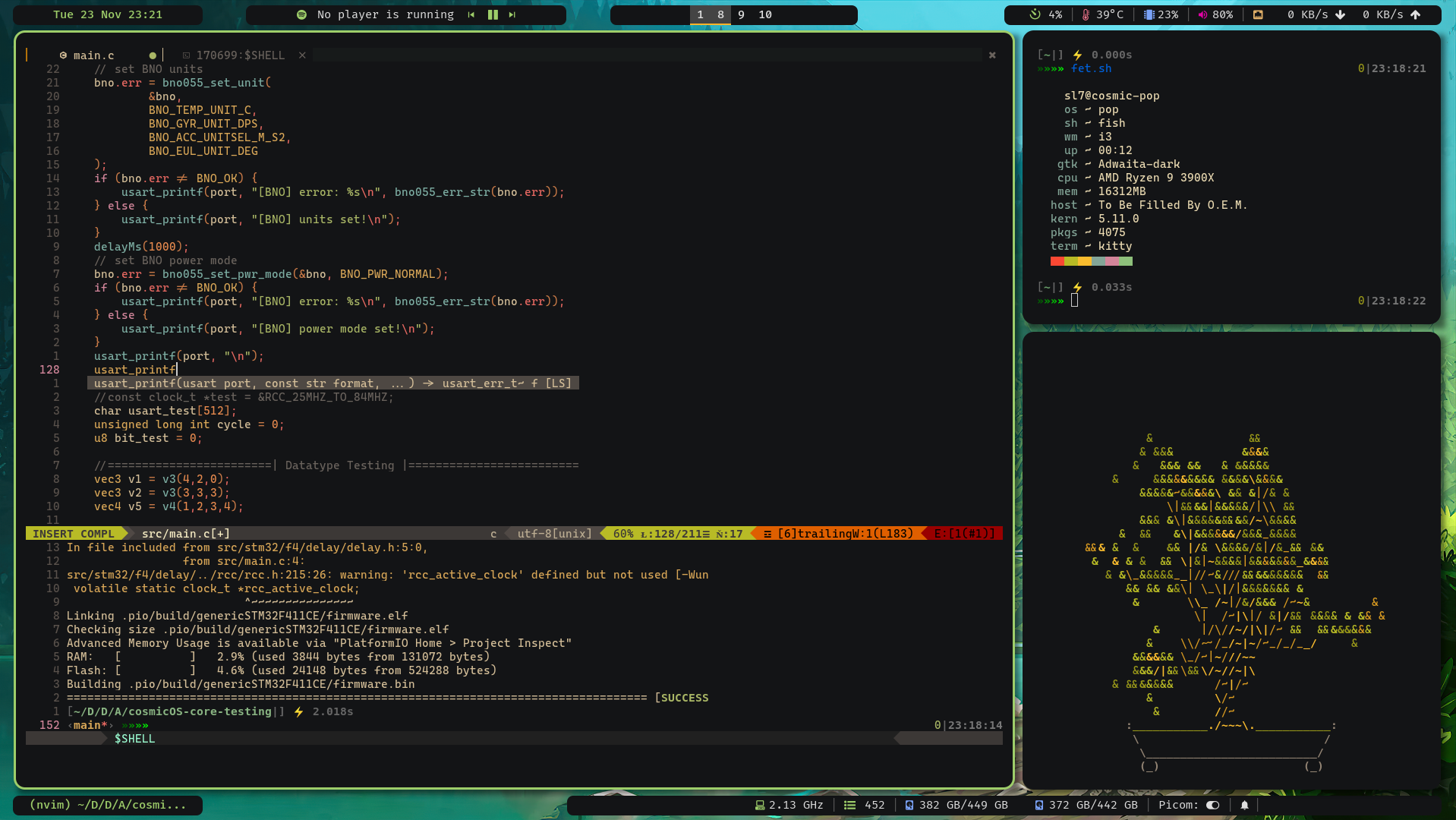Click the first disk usage icon (382 GB)
The image size is (1456, 820).
(x=909, y=805)
